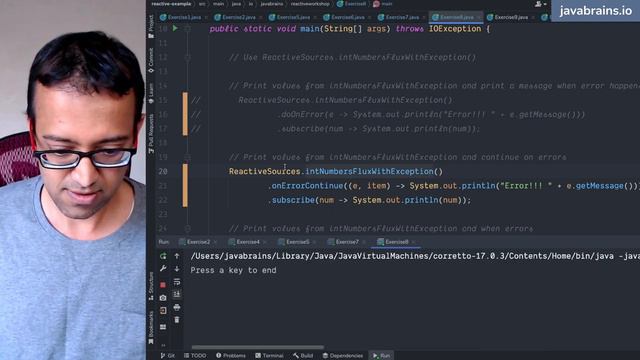The width and height of the screenshot is (640, 360).
Task: Collapse comment fold marker on line 12
Action: tap(187, 57)
